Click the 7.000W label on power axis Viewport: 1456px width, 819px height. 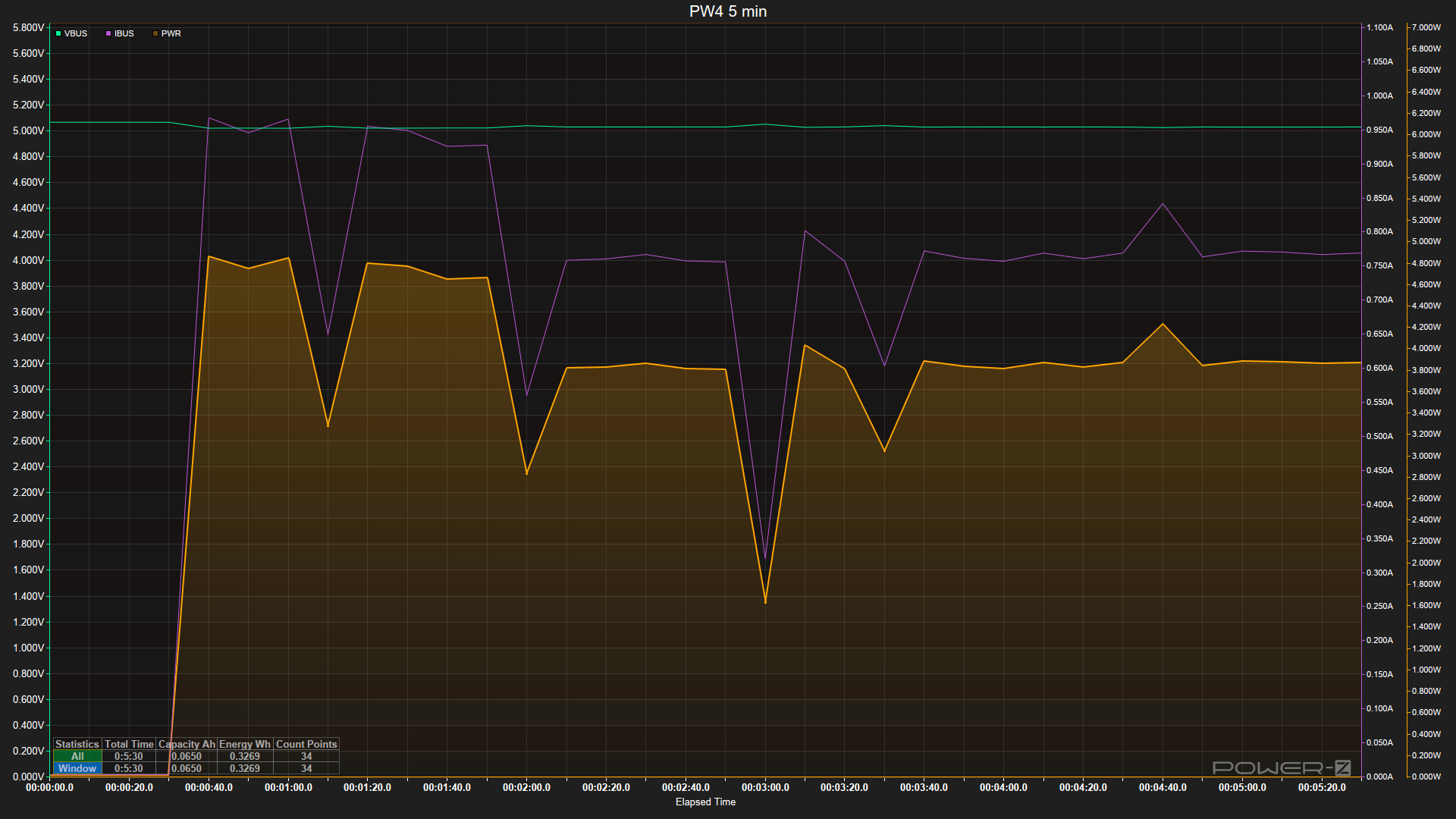pyautogui.click(x=1426, y=27)
